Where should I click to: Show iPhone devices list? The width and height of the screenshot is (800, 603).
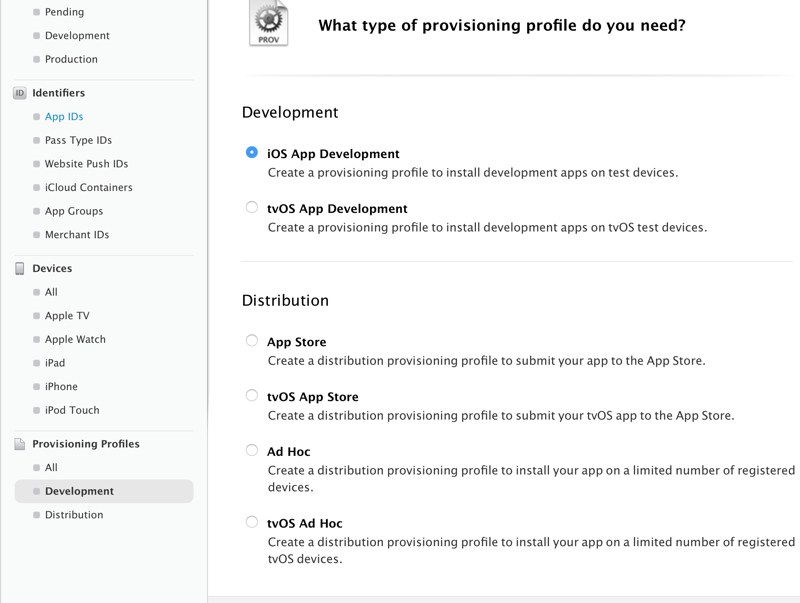click(x=61, y=387)
